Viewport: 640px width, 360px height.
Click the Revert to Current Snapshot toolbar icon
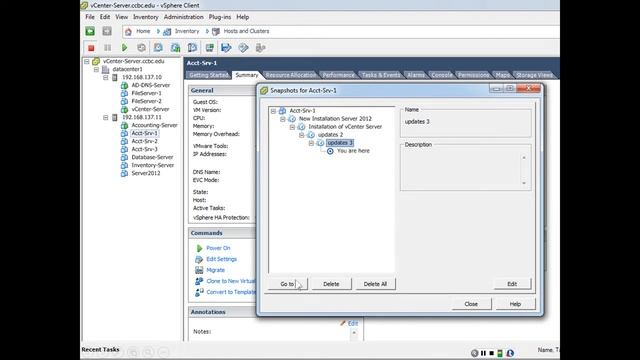[175, 48]
